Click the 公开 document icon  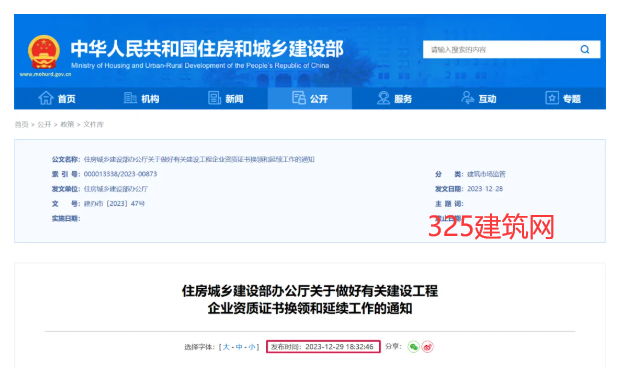pos(299,97)
